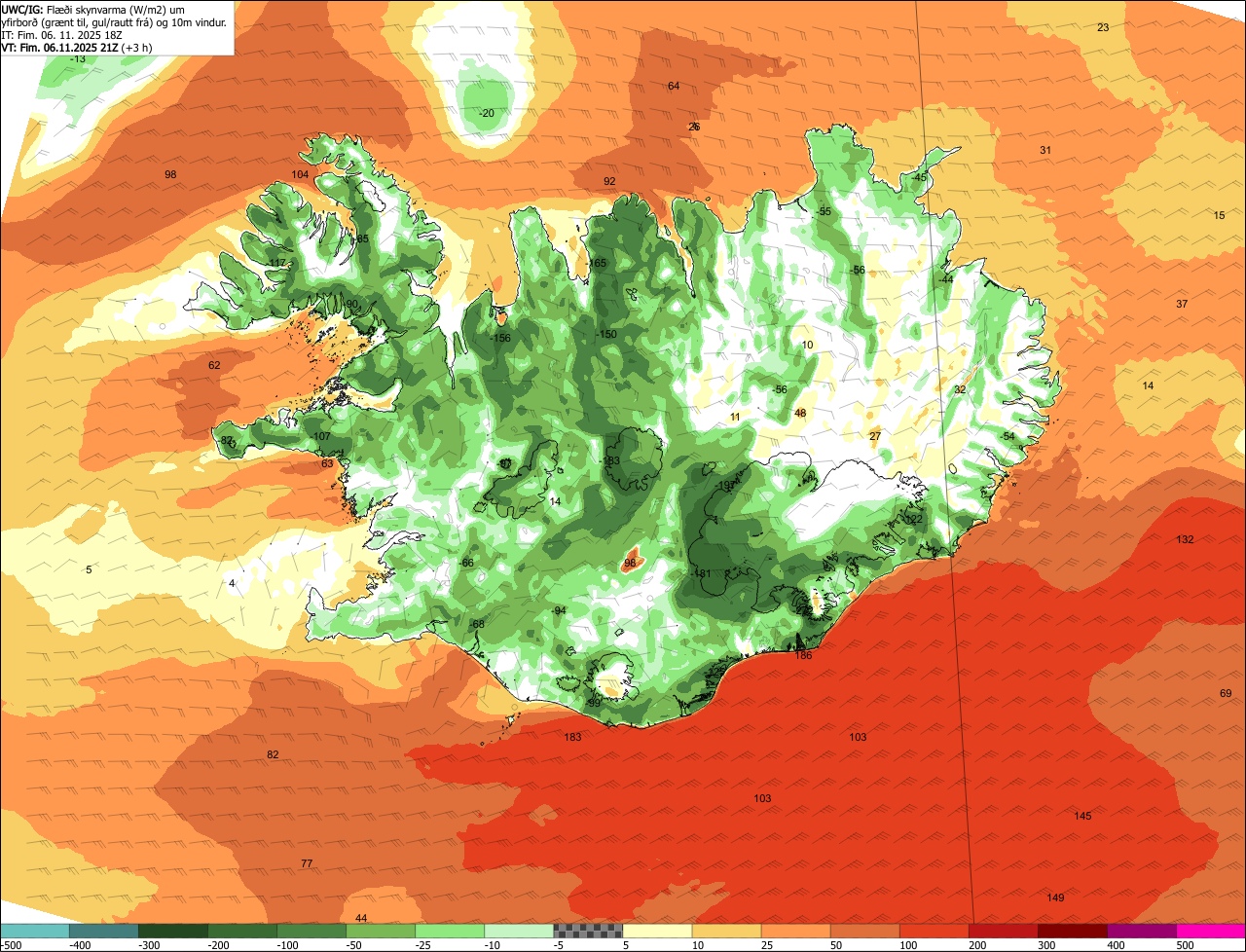Click the flux value 64 north of Iceland
Screen dimensions: 1246x952
pyautogui.click(x=674, y=87)
